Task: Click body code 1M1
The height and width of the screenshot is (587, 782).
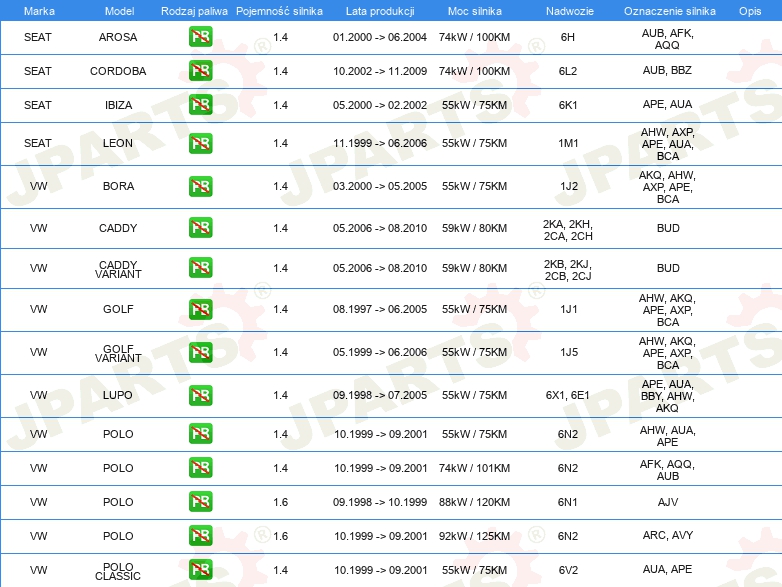Action: [x=569, y=143]
